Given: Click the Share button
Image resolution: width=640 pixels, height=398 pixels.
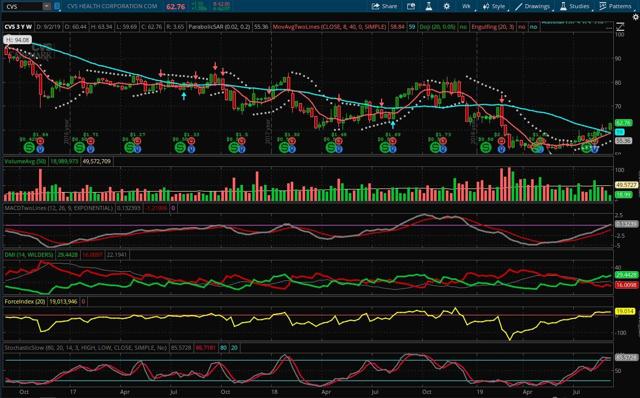Looking at the screenshot, I should click(x=384, y=6).
